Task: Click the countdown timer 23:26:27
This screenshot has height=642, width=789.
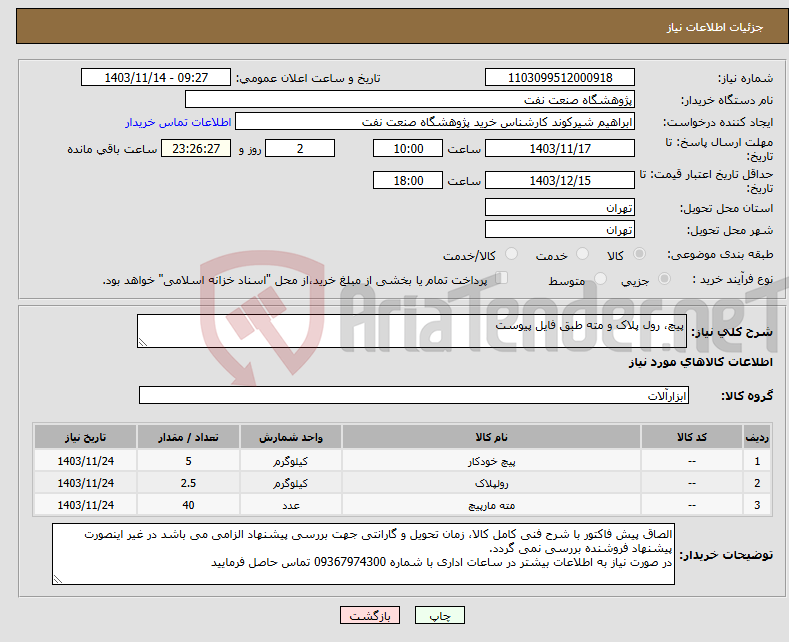Action: [196, 148]
